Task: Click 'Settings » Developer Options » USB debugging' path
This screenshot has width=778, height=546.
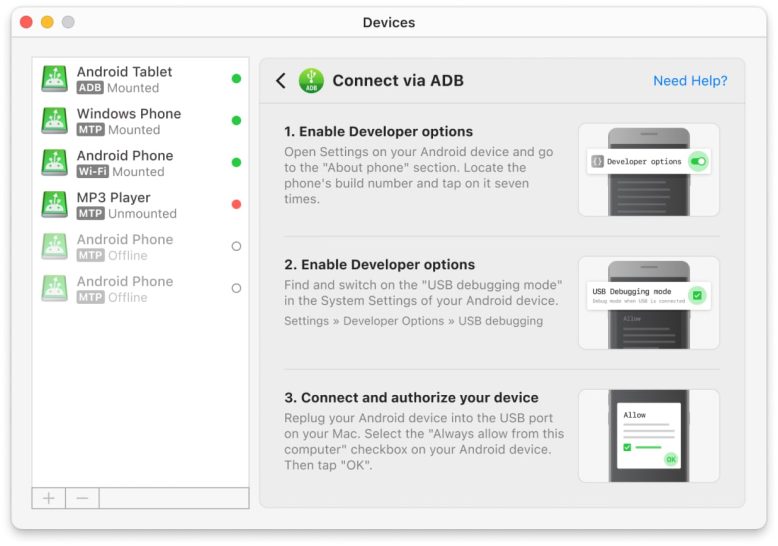Action: click(413, 321)
